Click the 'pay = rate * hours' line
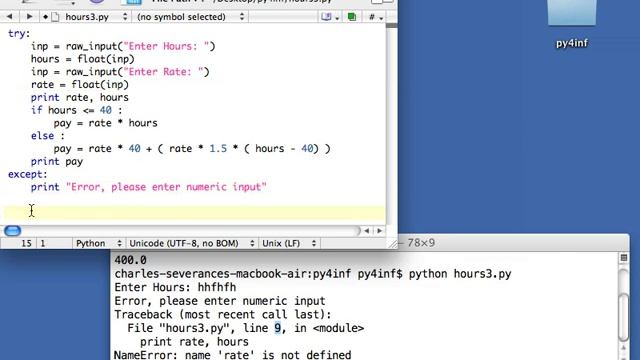This screenshot has width=640, height=360. point(105,123)
